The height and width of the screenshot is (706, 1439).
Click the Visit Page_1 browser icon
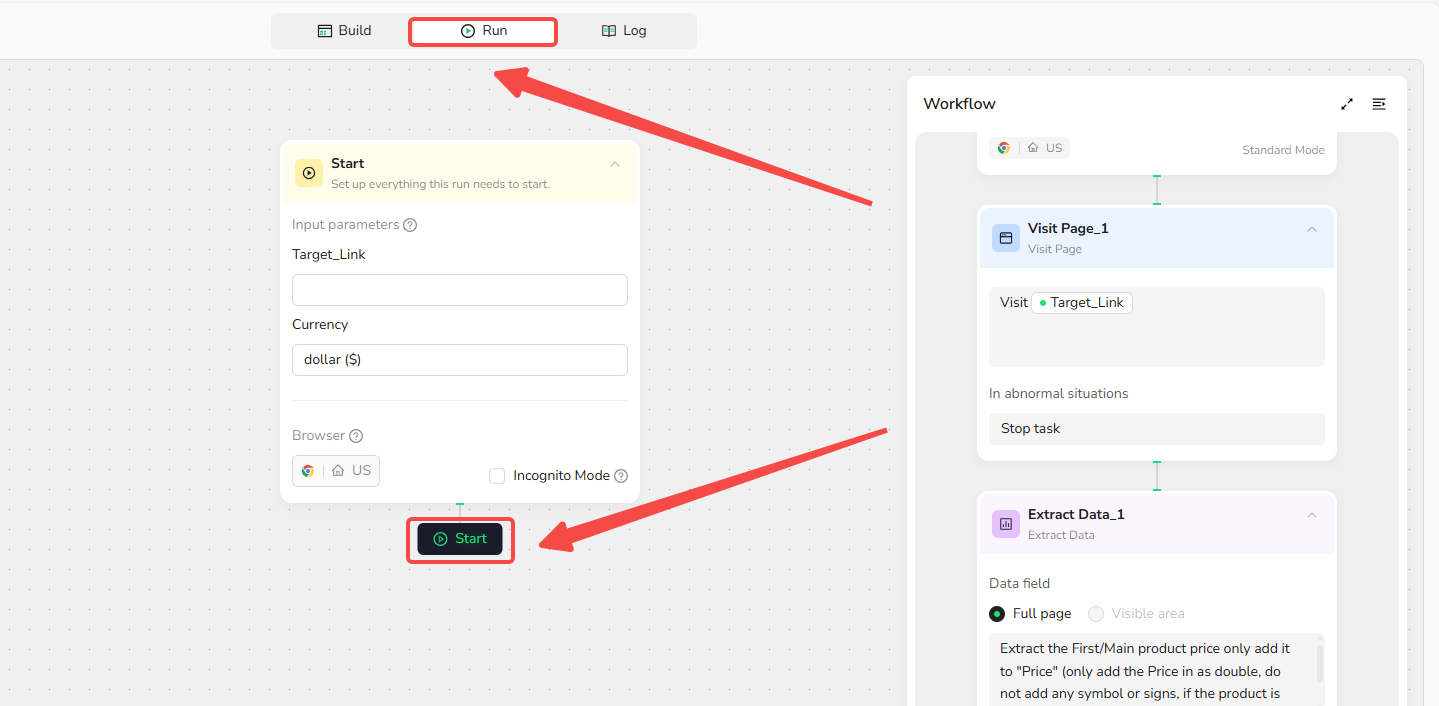(1006, 238)
